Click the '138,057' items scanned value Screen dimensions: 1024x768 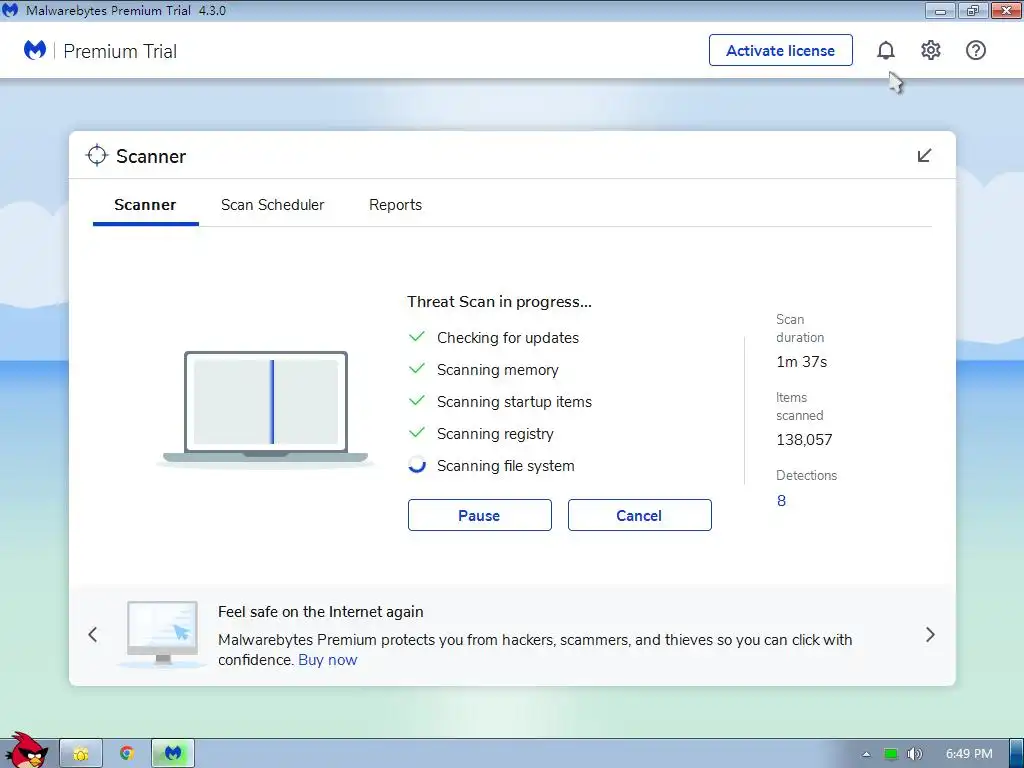[804, 440]
